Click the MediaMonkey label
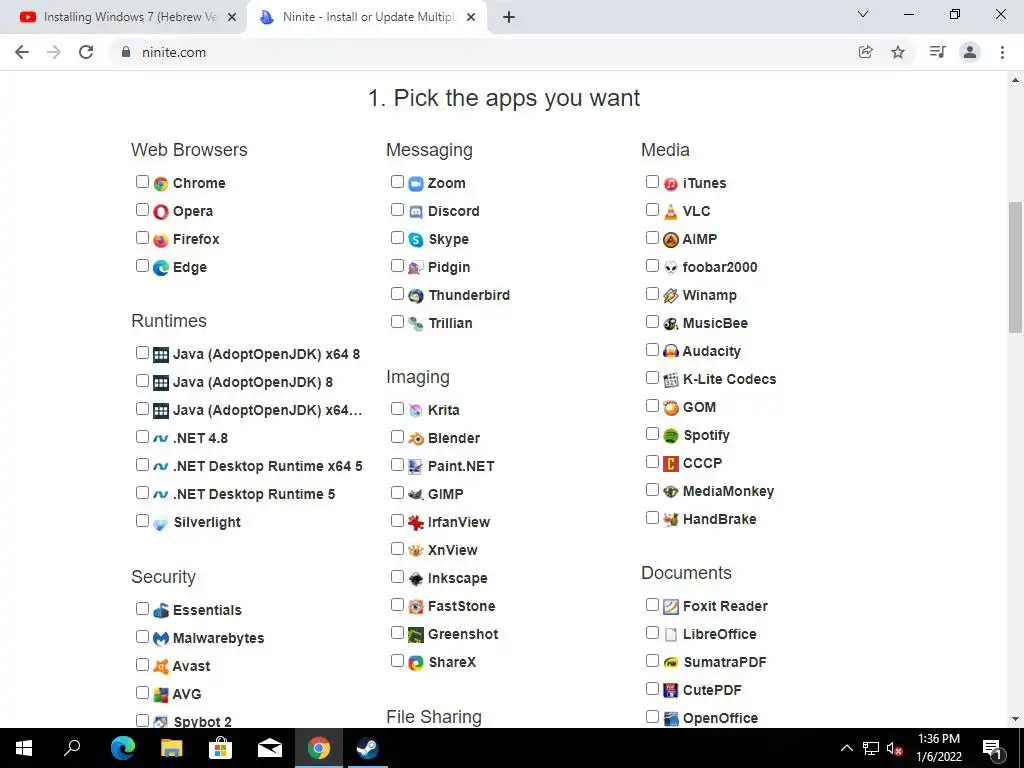1024x768 pixels. (x=728, y=492)
